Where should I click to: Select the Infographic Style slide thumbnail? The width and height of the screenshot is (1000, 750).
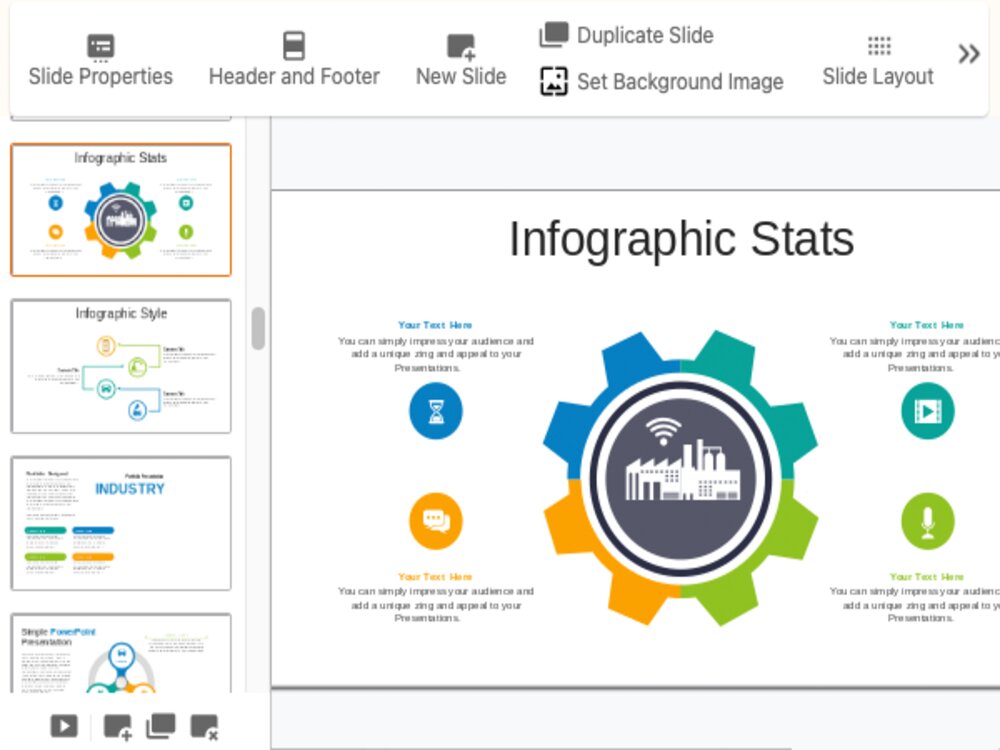(120, 365)
